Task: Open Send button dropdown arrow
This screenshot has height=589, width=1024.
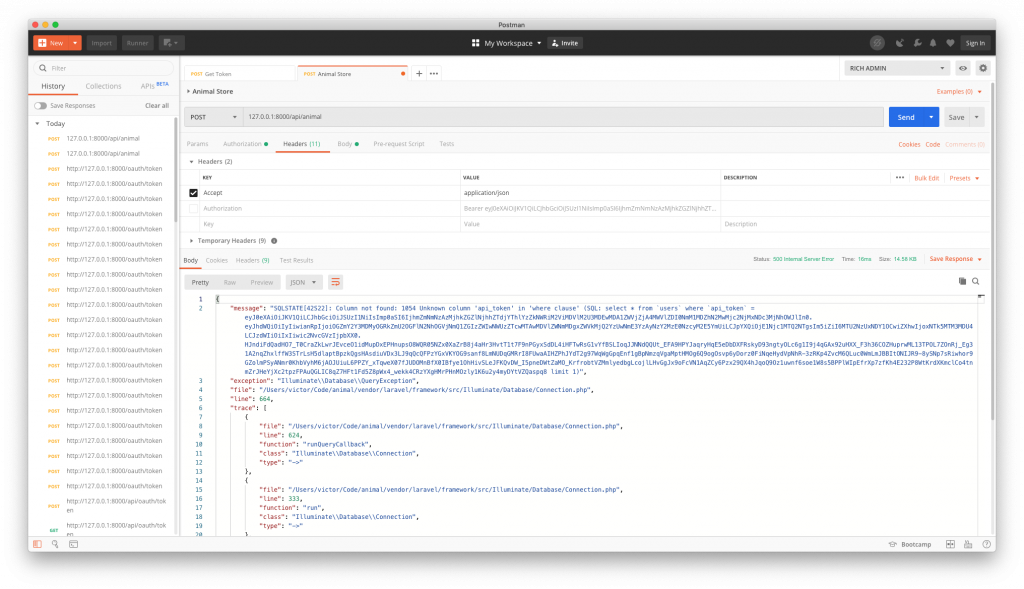Action: pyautogui.click(x=931, y=118)
